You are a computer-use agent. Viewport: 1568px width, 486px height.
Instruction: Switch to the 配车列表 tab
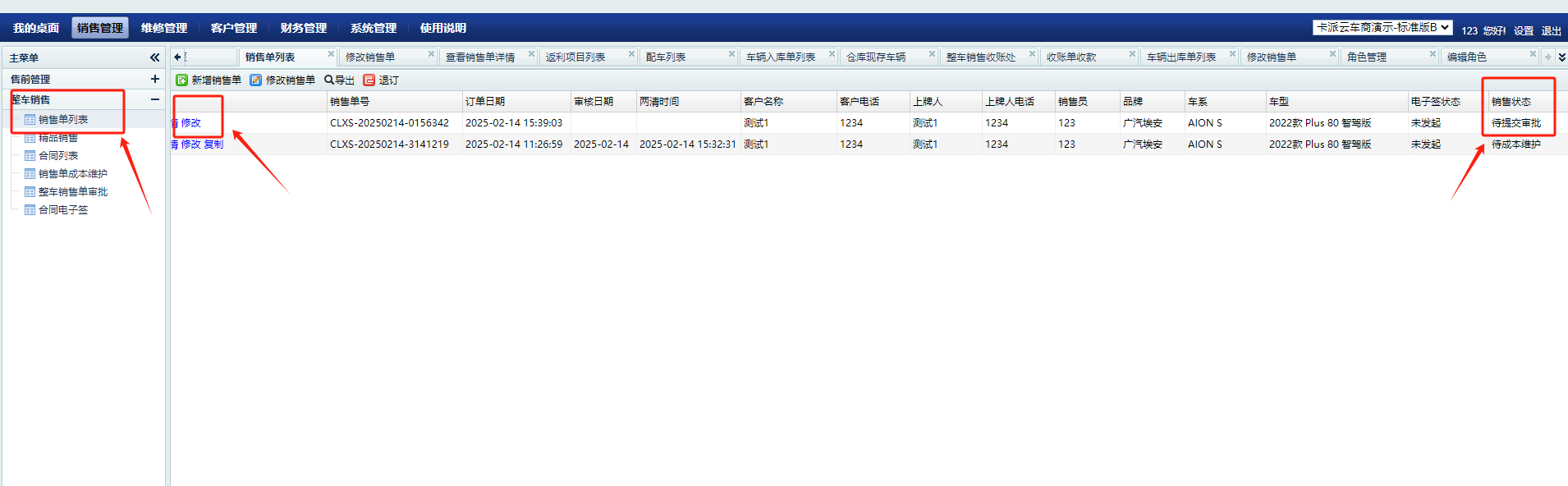click(x=666, y=57)
